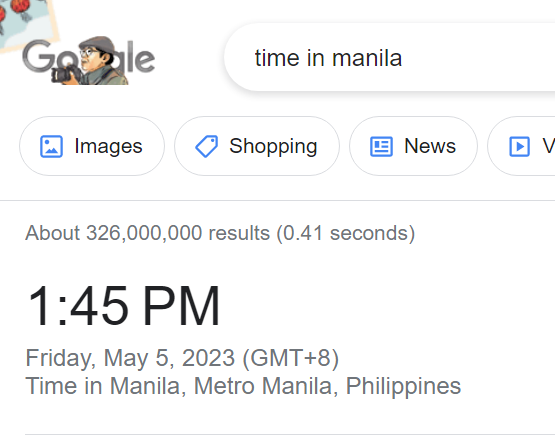The height and width of the screenshot is (441, 555).
Task: Switch to Shopping results
Action: point(257,146)
